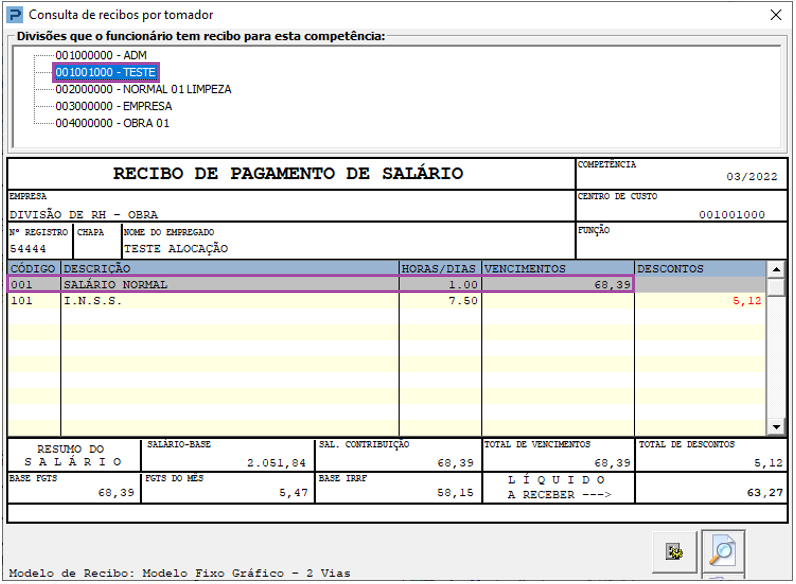Click the líquido a receber value 63,27

pyautogui.click(x=765, y=493)
